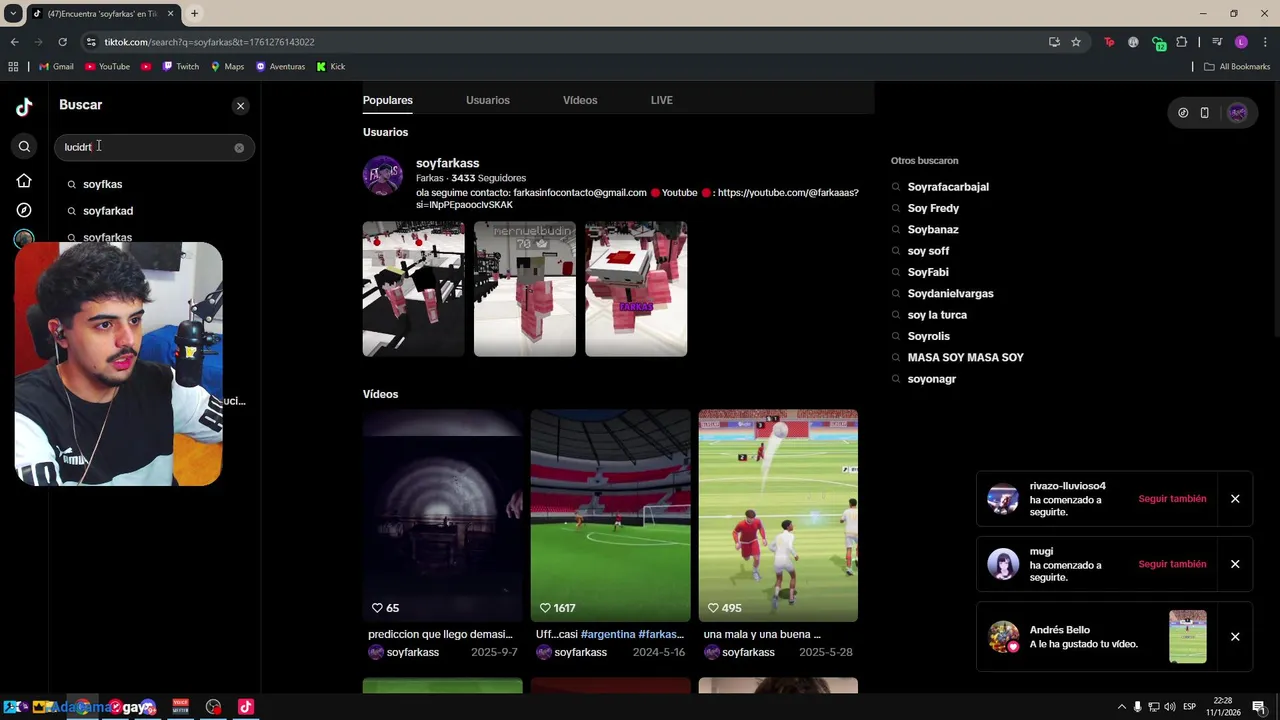This screenshot has height=720, width=1280.
Task: Dismiss the mugi follow notification
Action: tap(1235, 564)
